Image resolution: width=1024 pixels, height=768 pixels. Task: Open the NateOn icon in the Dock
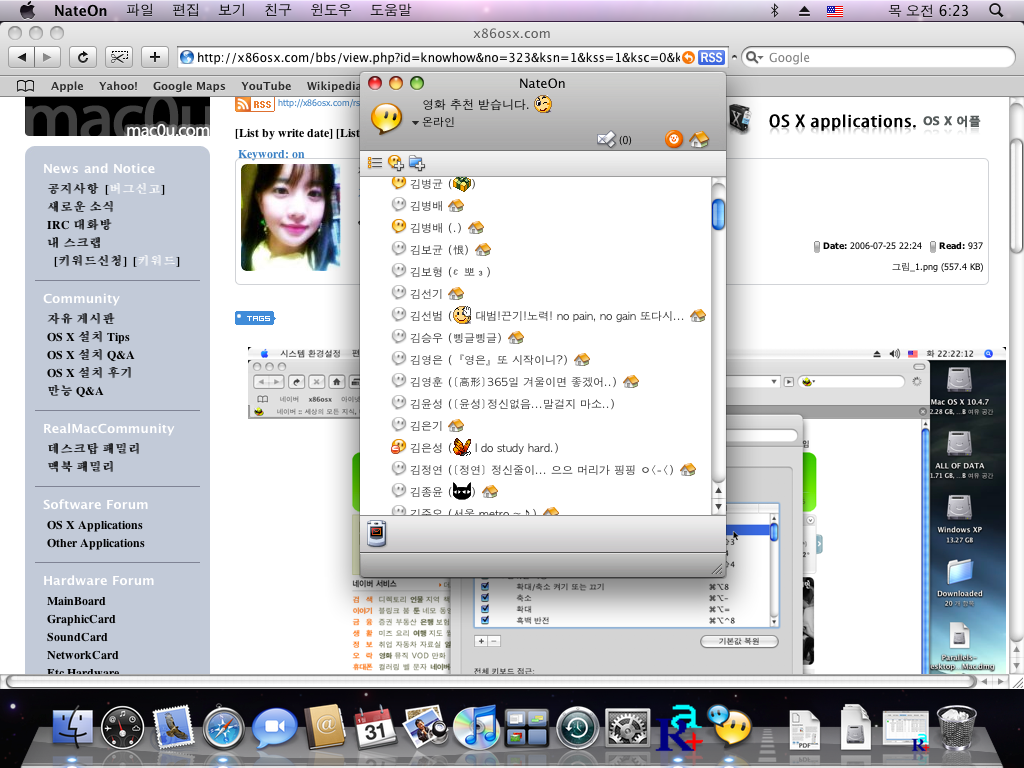729,726
